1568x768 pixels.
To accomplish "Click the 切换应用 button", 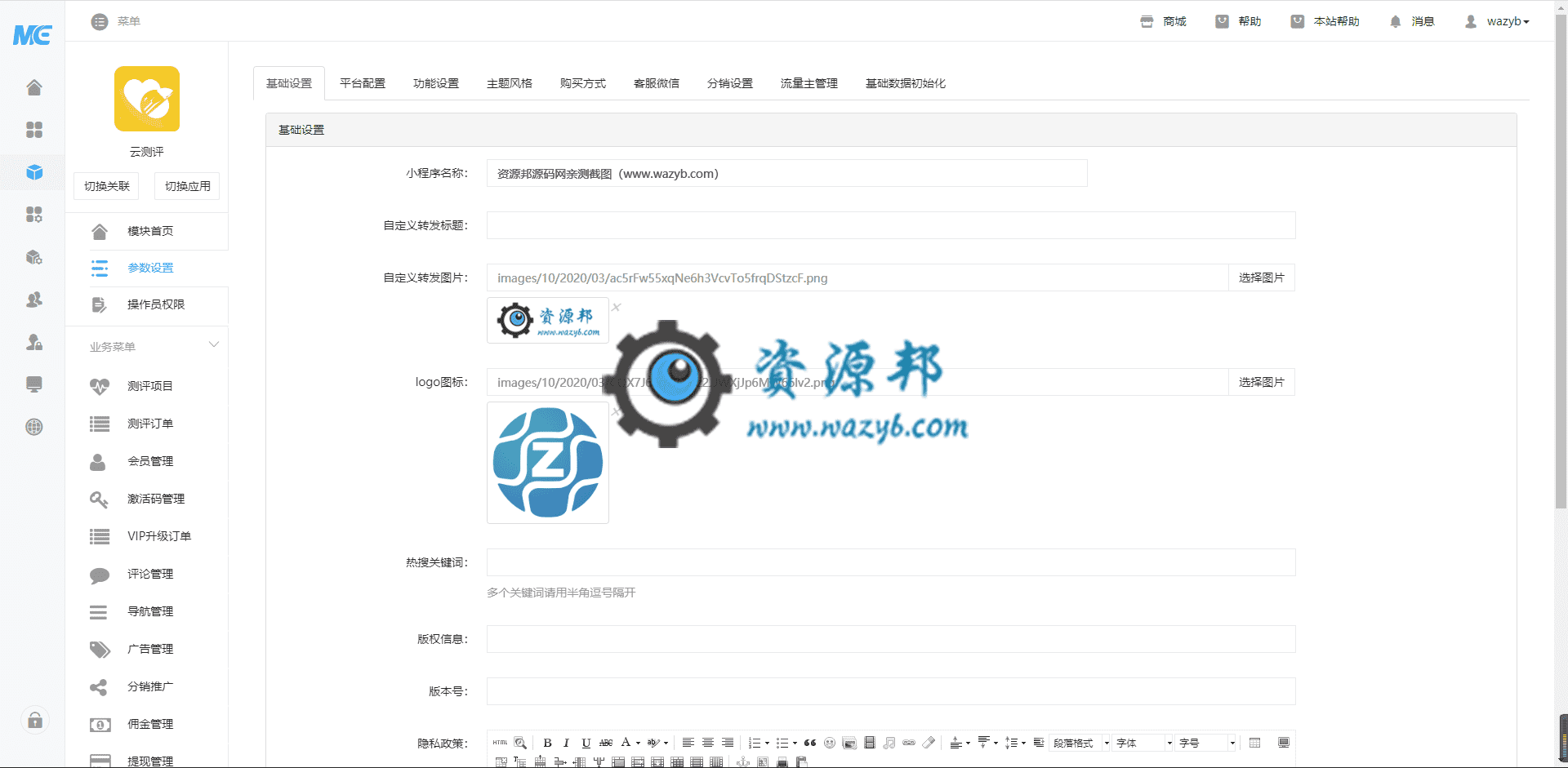I will (188, 186).
